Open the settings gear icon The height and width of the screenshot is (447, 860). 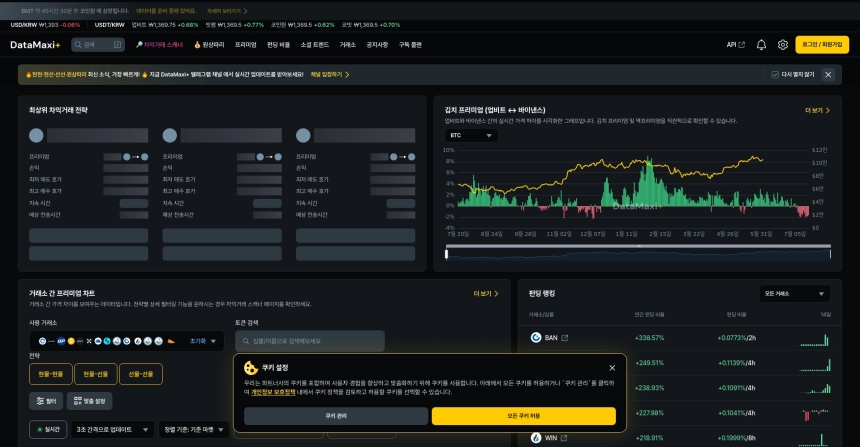click(783, 45)
